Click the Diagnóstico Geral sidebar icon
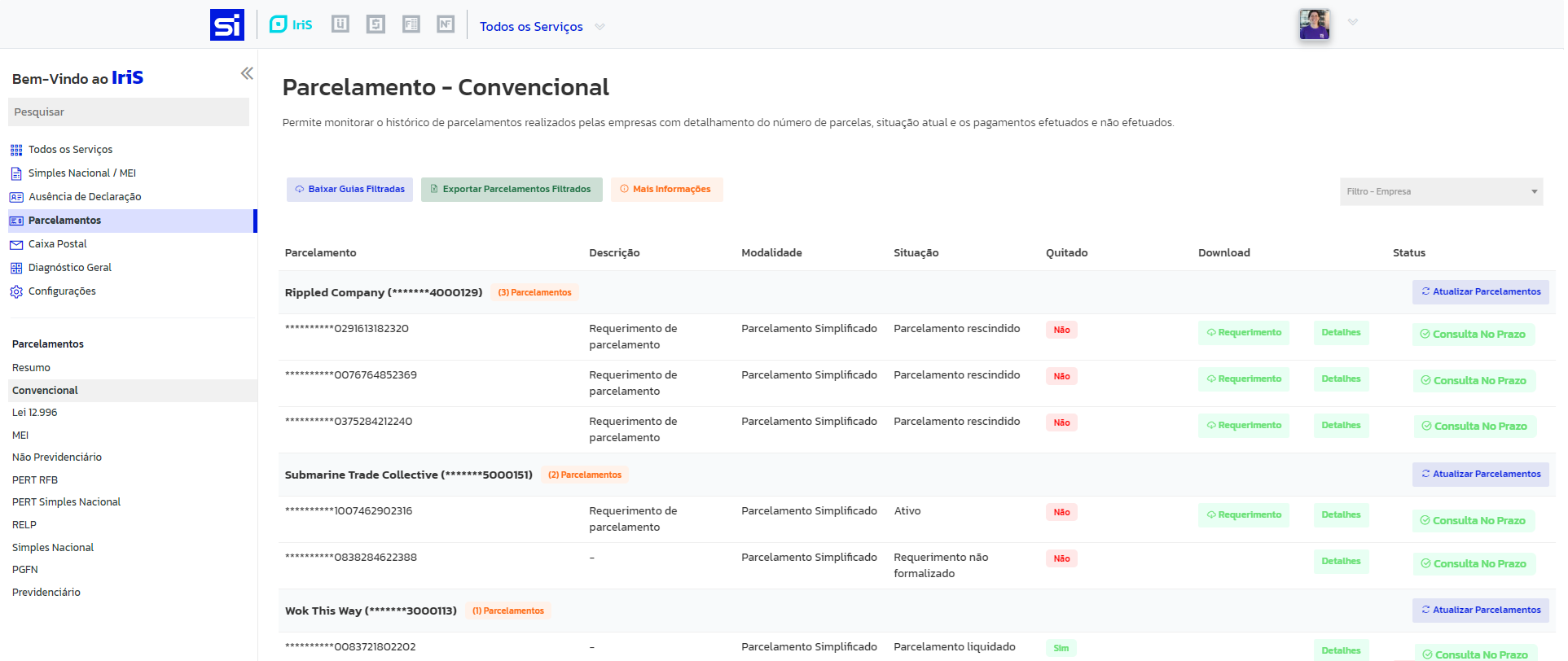This screenshot has height=661, width=1568. click(16, 268)
